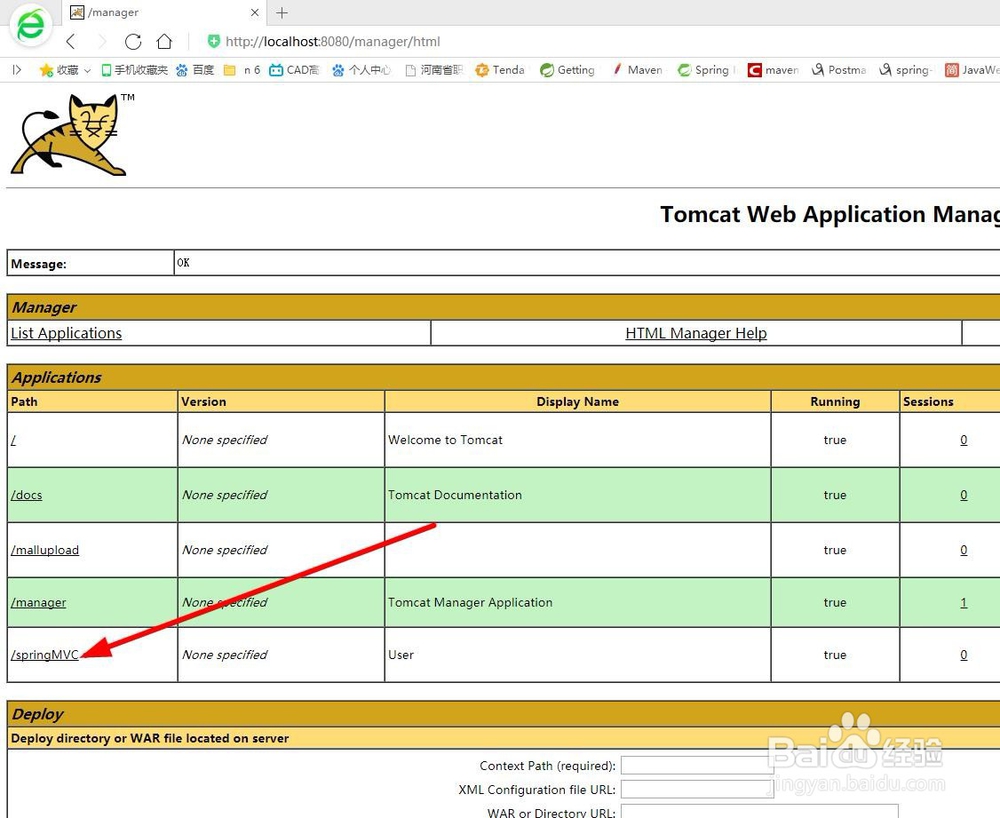Click sessions count 1 for /manager
This screenshot has width=1000, height=818.
[964, 602]
